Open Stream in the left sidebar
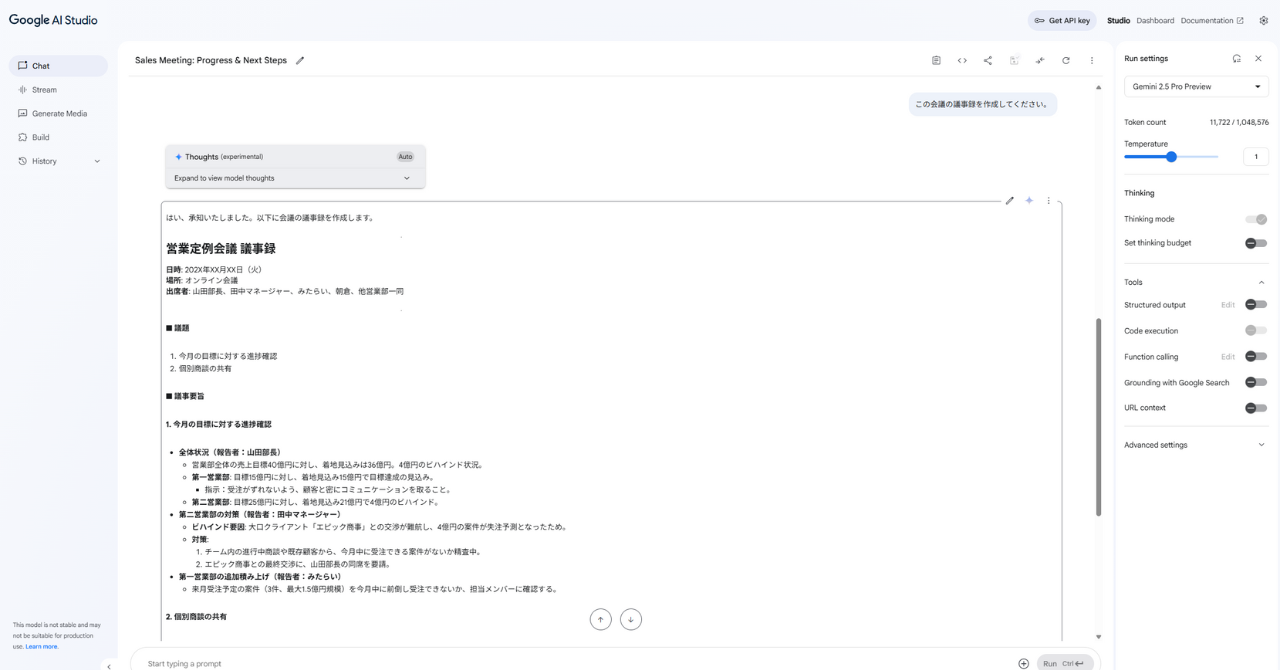The height and width of the screenshot is (670, 1280). point(45,90)
